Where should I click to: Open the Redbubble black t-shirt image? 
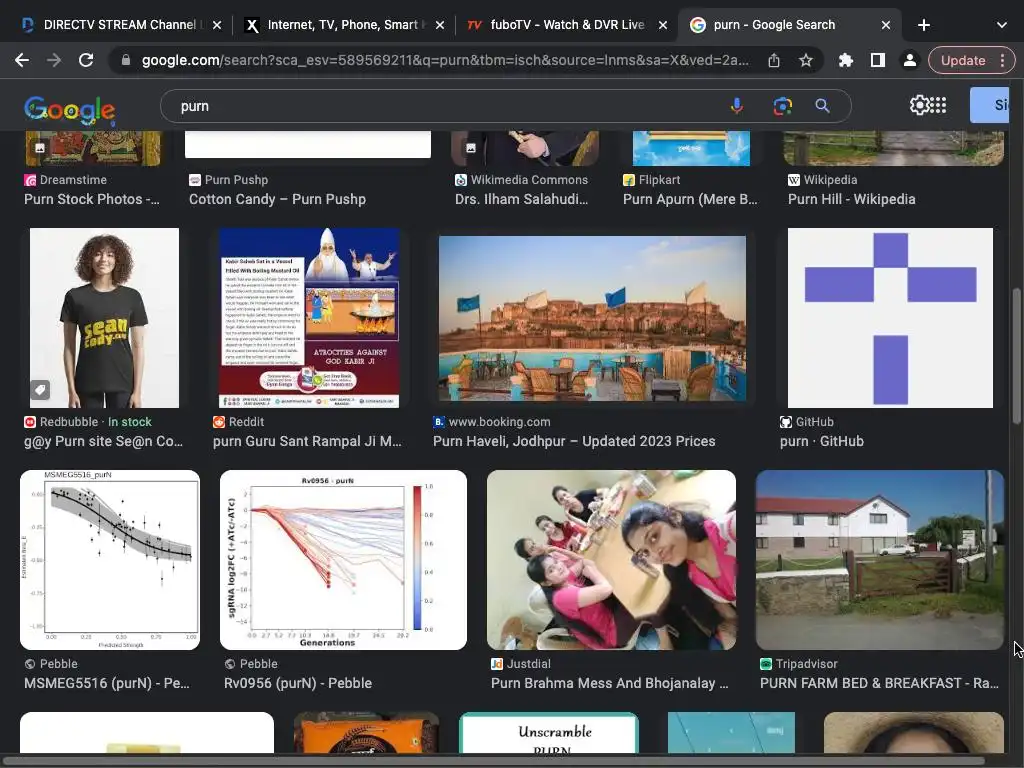tap(104, 318)
